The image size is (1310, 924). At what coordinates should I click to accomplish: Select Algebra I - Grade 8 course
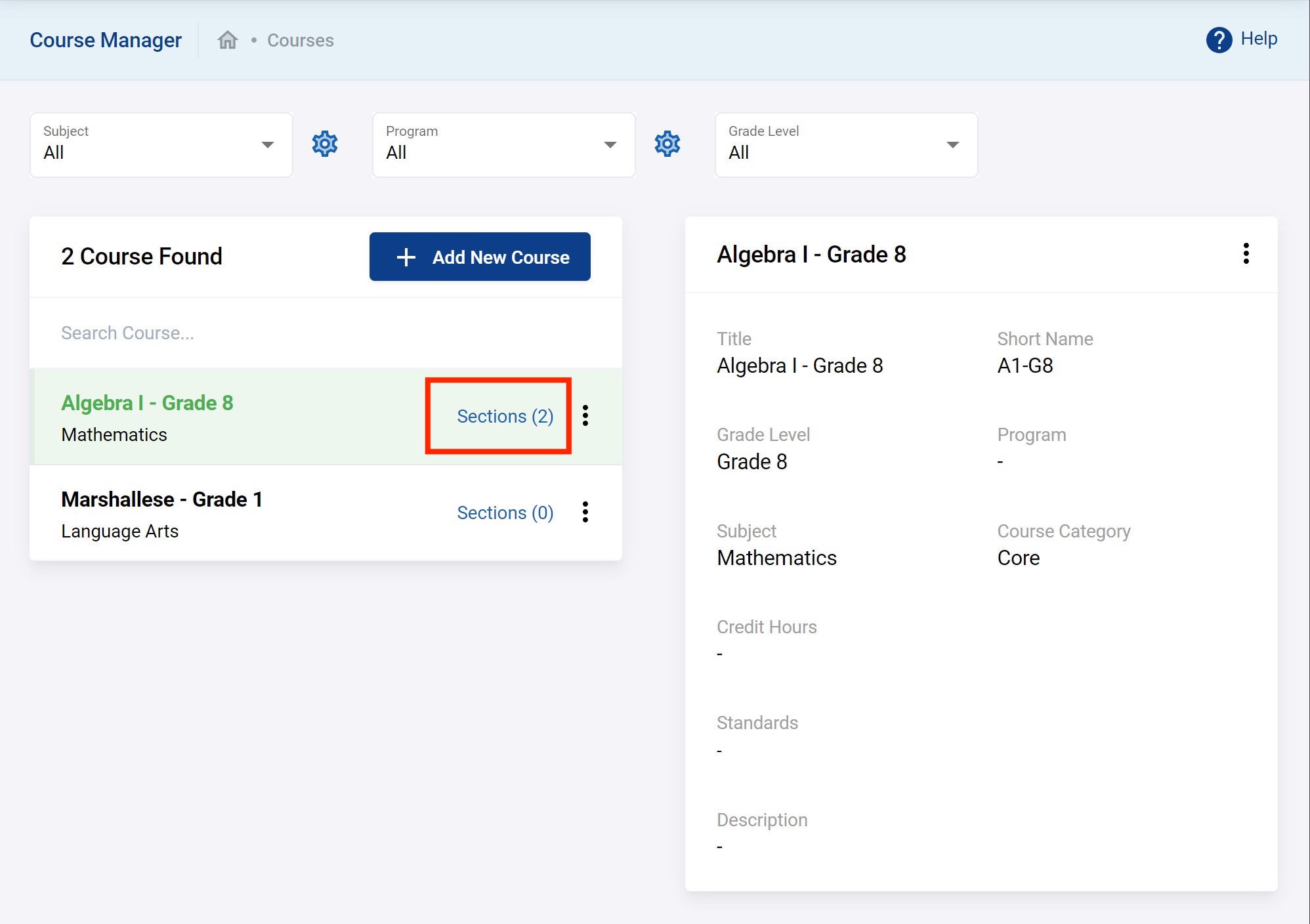(x=147, y=403)
